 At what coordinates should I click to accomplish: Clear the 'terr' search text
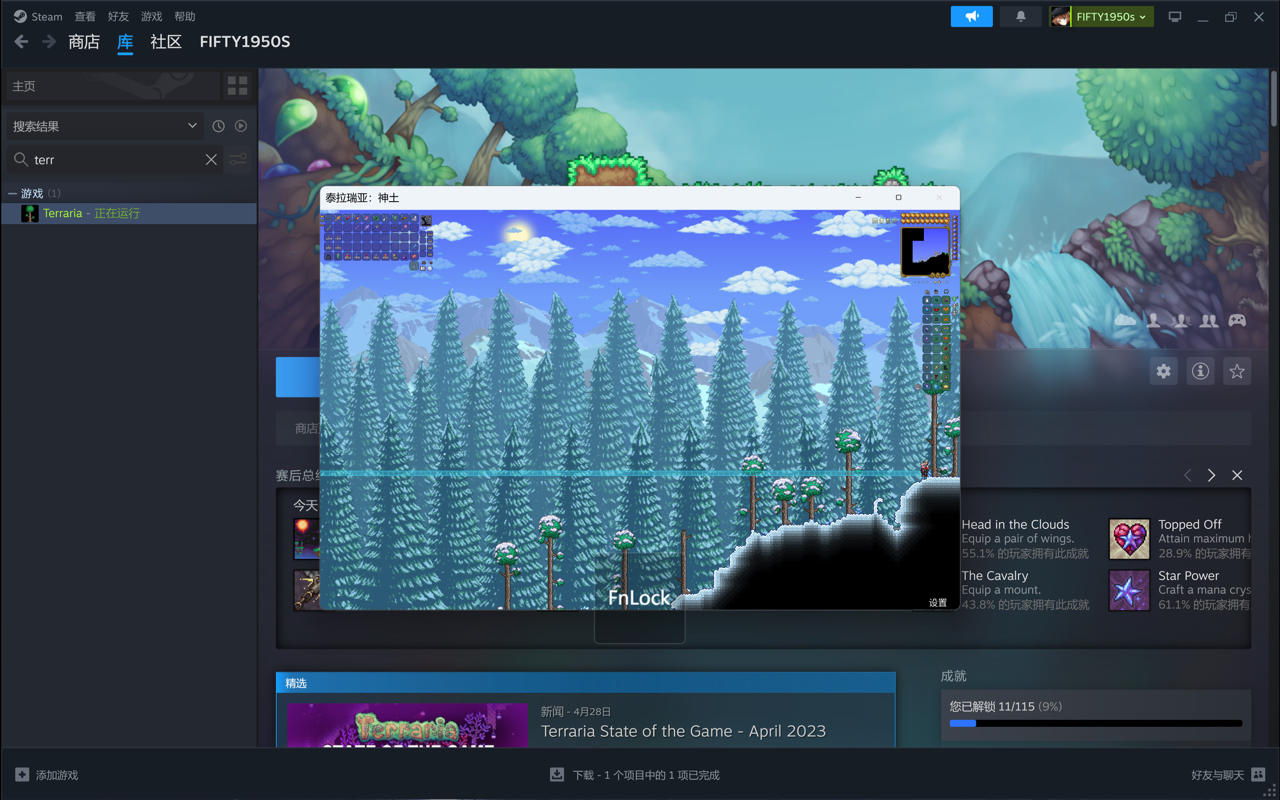(211, 160)
